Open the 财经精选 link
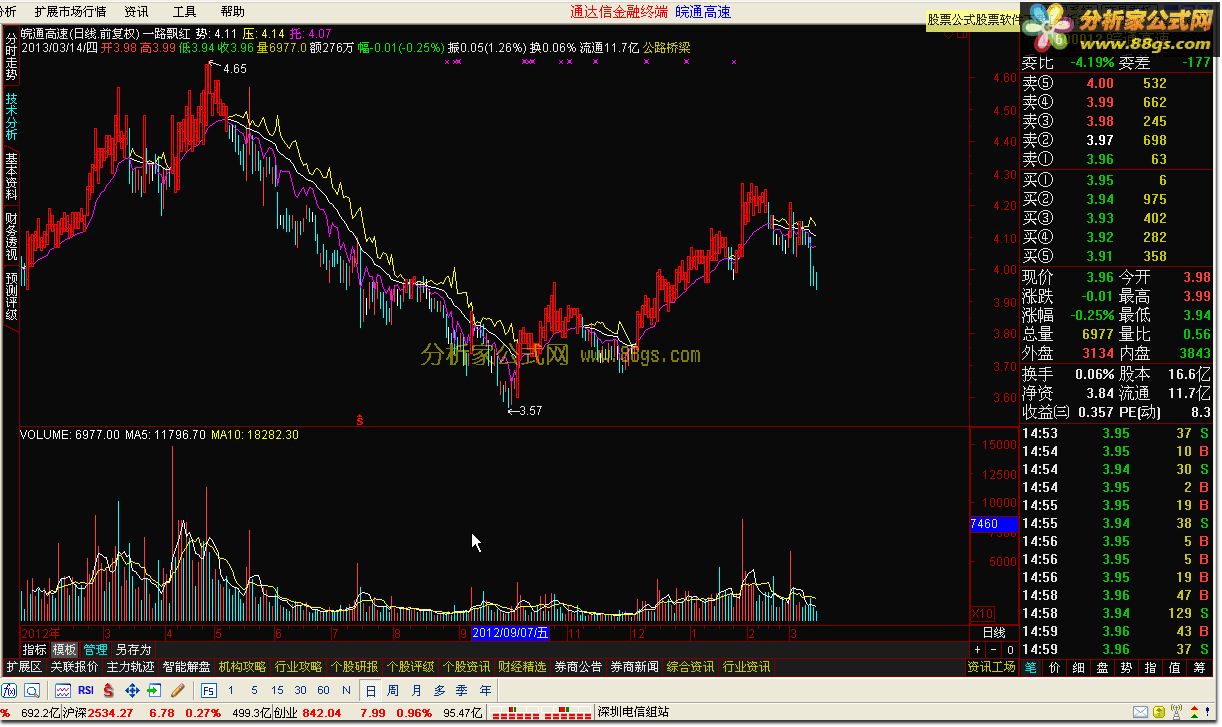Image resolution: width=1222 pixels, height=727 pixels. pos(522,667)
